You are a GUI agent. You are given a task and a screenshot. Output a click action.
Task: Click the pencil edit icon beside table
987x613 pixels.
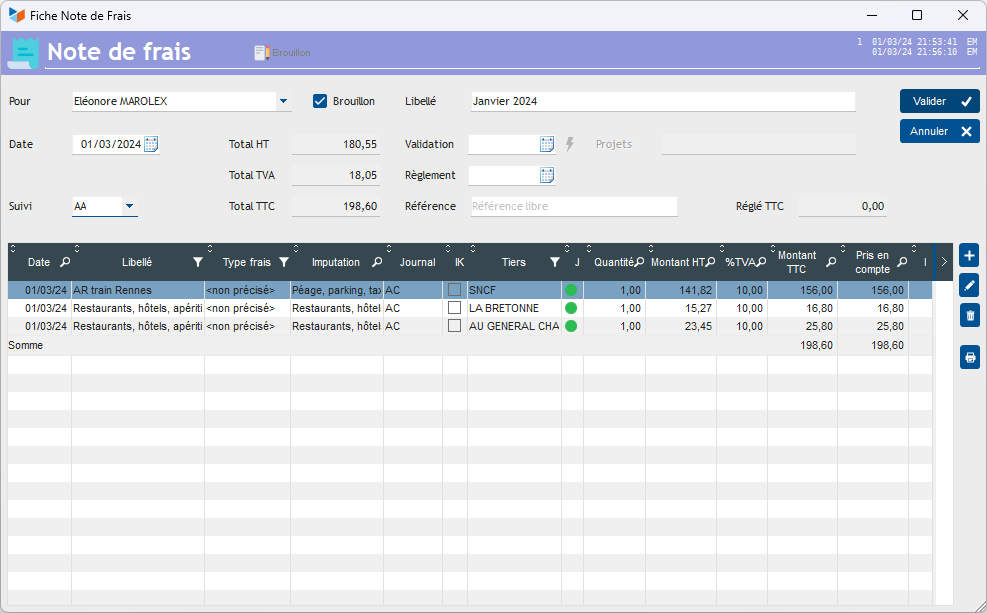(969, 286)
